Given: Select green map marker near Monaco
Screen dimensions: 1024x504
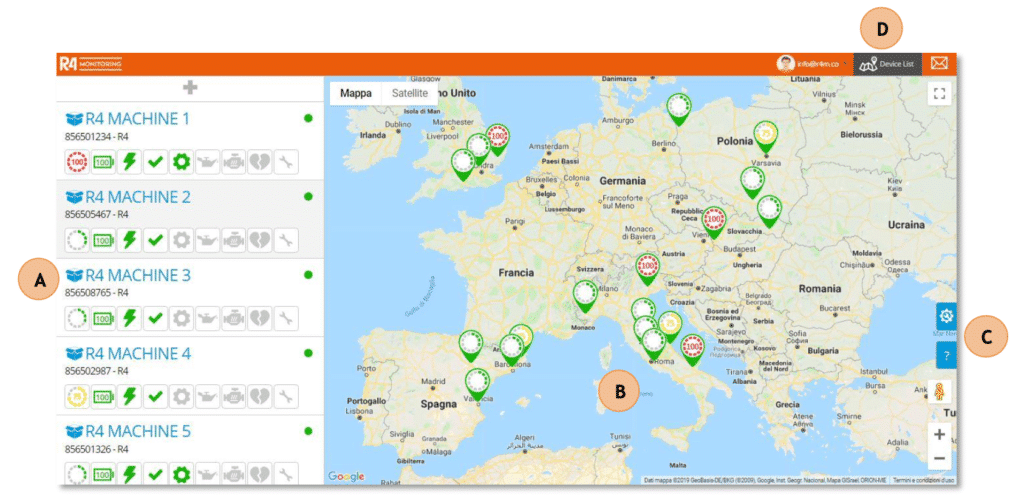Looking at the screenshot, I should click(x=585, y=294).
